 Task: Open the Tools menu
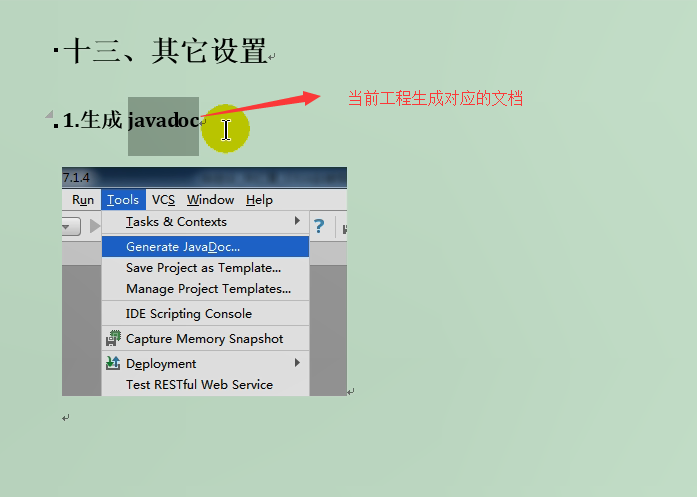coord(123,200)
